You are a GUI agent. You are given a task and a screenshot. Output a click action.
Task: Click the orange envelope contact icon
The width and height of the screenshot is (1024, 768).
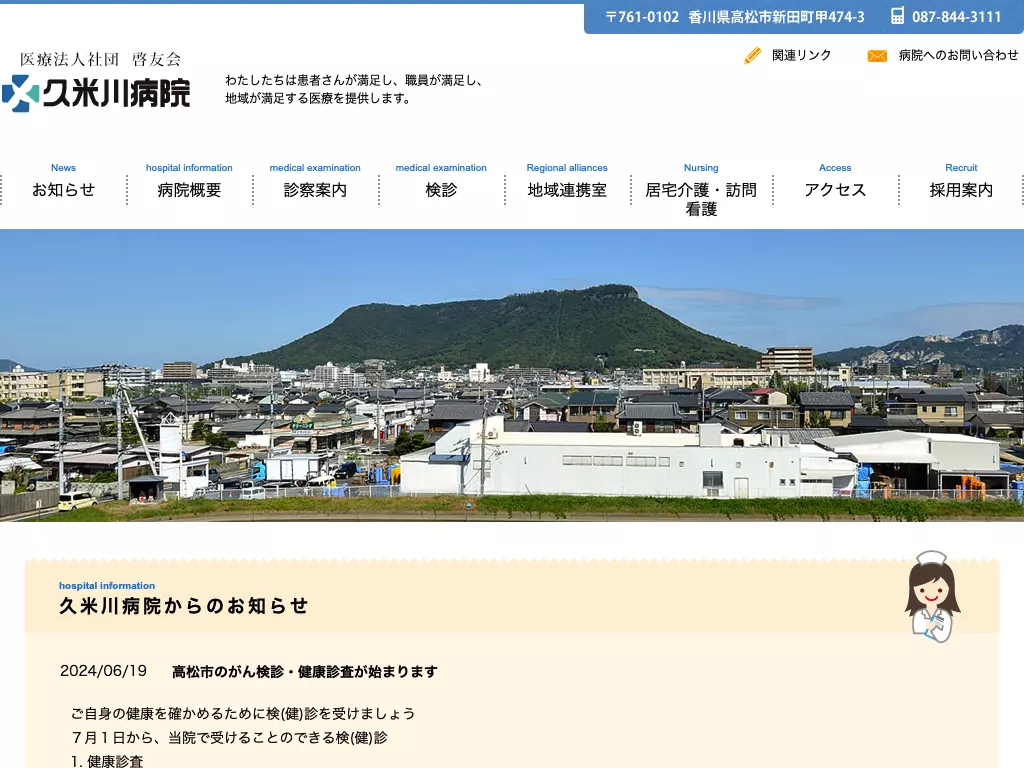coord(877,56)
